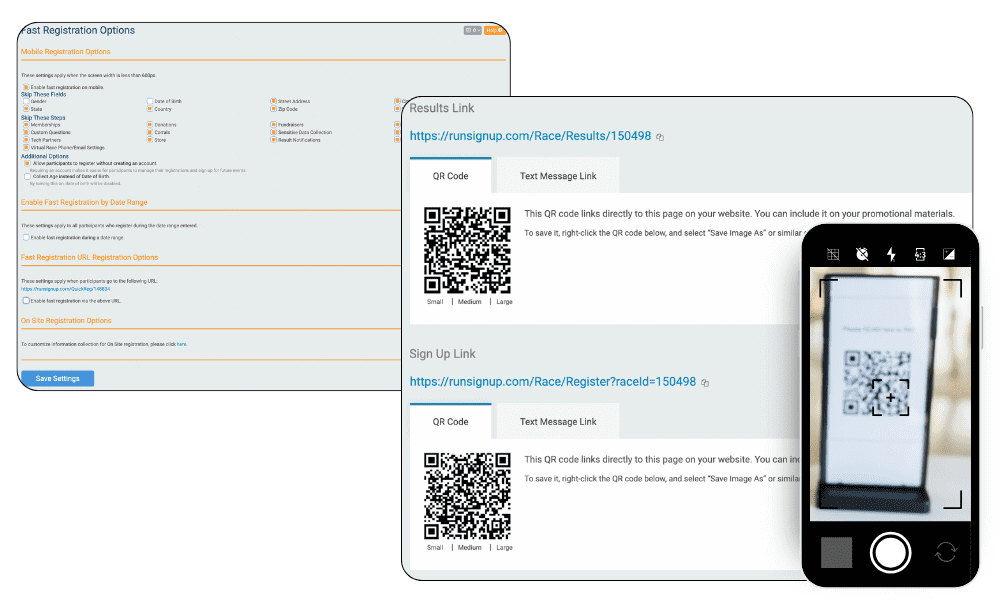Uncheck the Zip Code checkbox
This screenshot has width=1000, height=600.
click(x=274, y=108)
